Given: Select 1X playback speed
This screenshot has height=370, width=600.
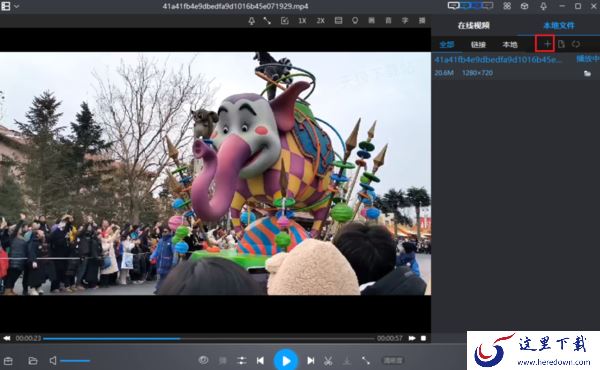Looking at the screenshot, I should pos(302,21).
